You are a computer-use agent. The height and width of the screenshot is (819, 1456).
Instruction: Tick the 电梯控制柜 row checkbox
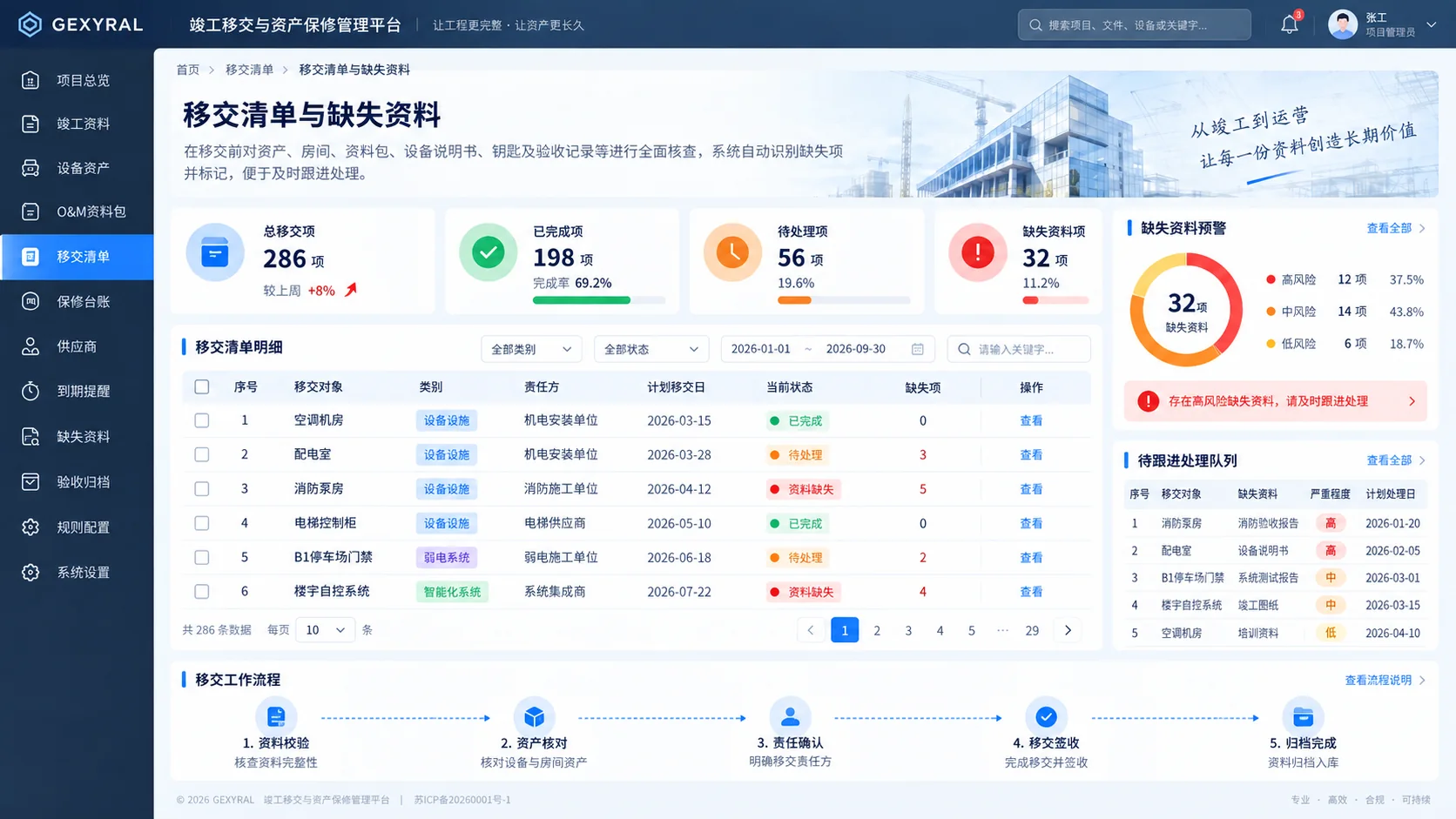[x=202, y=523]
